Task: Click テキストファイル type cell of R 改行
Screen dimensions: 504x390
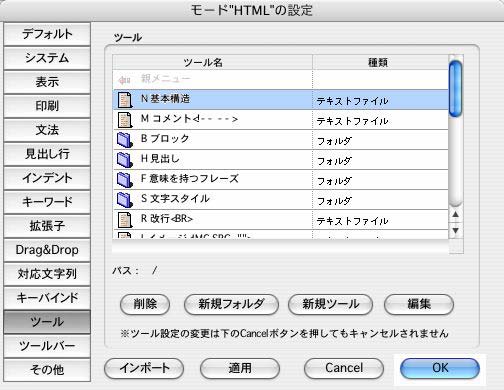Action: 380,220
